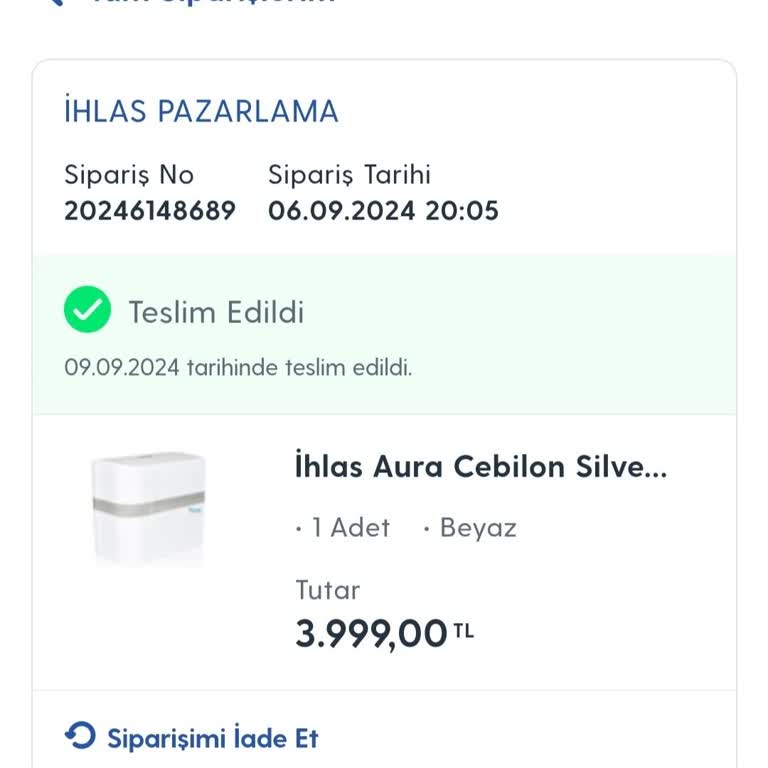Tap the cut-off page title at top

point(210,3)
